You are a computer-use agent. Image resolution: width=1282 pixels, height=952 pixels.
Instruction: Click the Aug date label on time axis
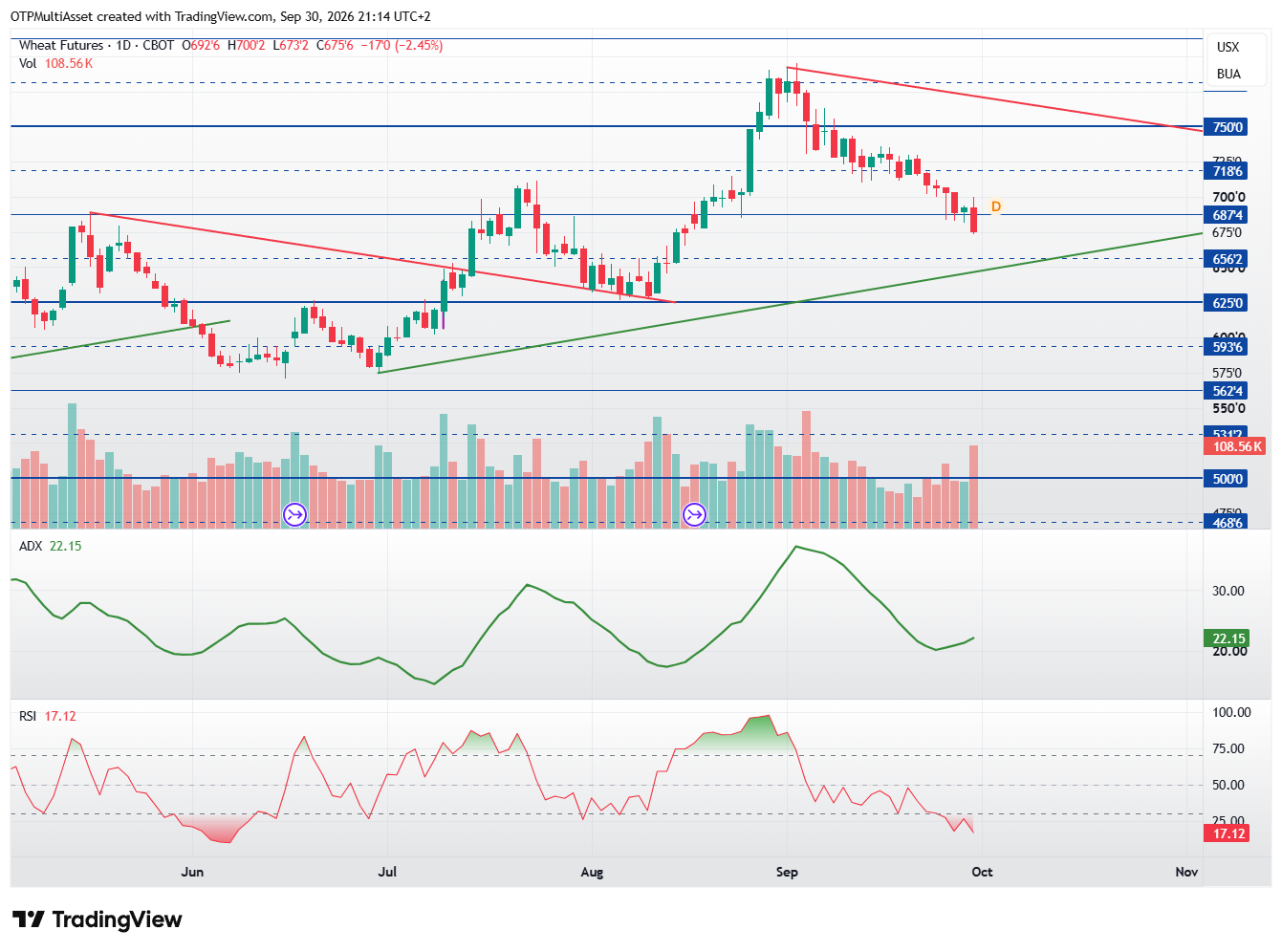[x=592, y=872]
